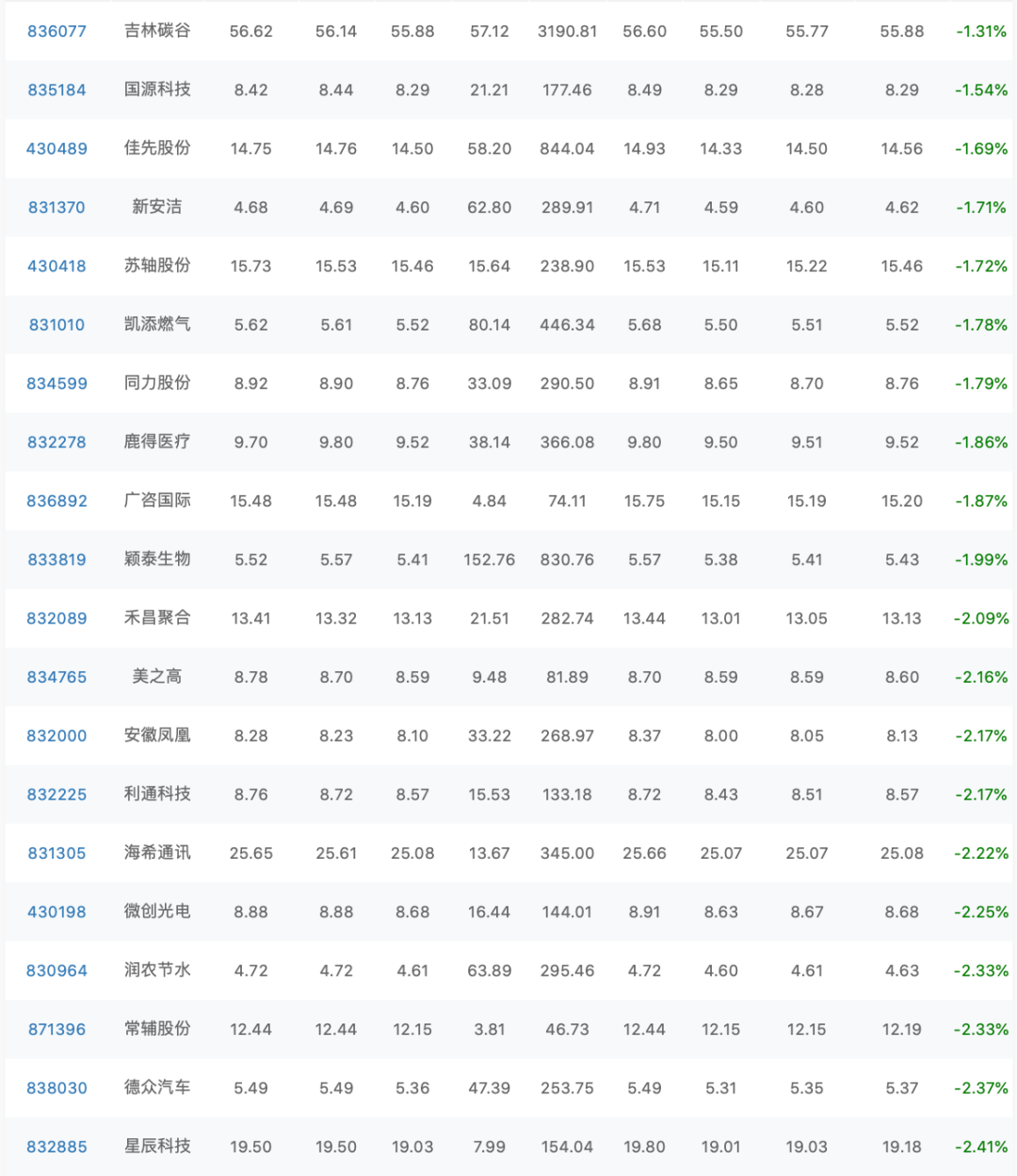Select stock name 凯添燃气
1017x1176 pixels.
[x=157, y=324]
